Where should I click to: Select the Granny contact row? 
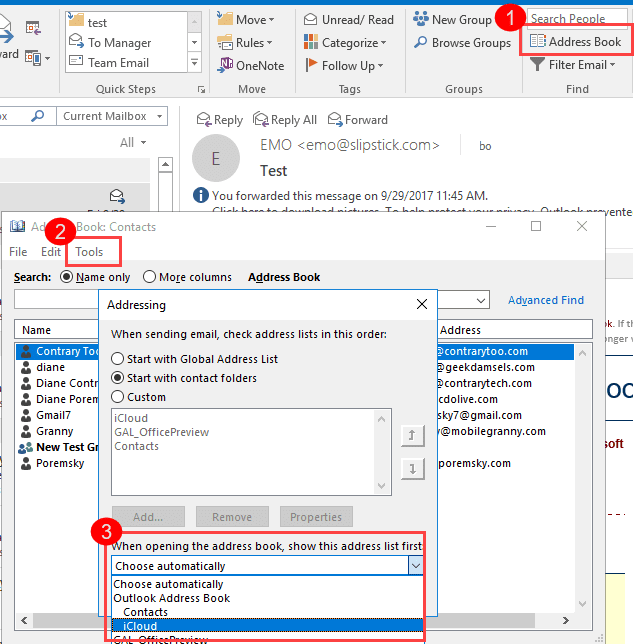[x=55, y=431]
